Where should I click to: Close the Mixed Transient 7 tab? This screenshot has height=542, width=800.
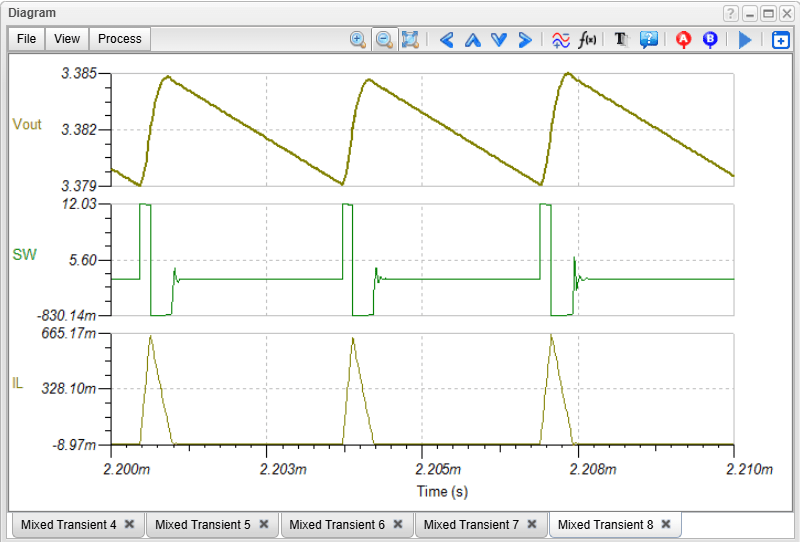click(x=532, y=524)
